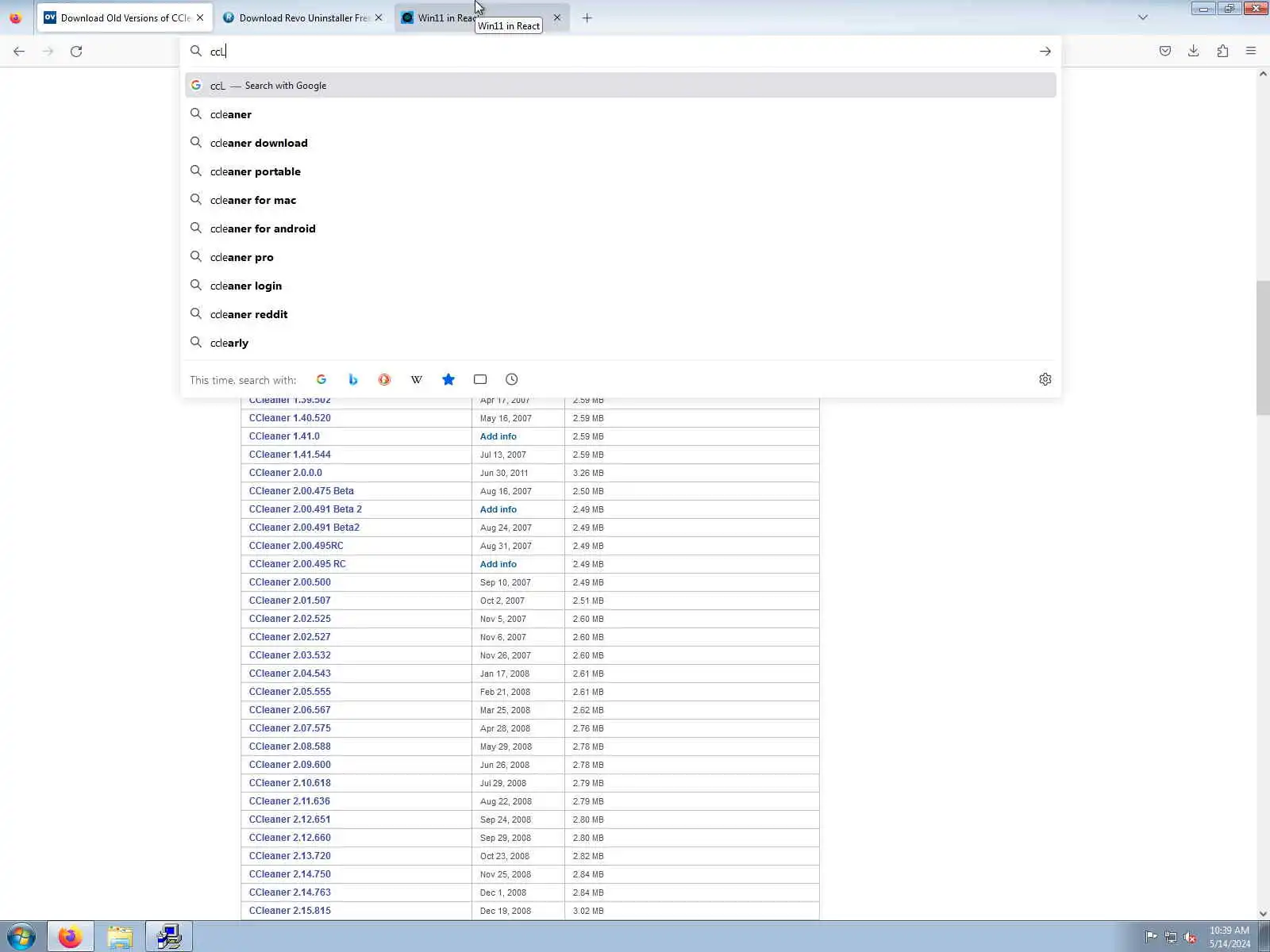This screenshot has width=1270, height=952.
Task: Open Save to Pocket button
Action: coord(1165,52)
